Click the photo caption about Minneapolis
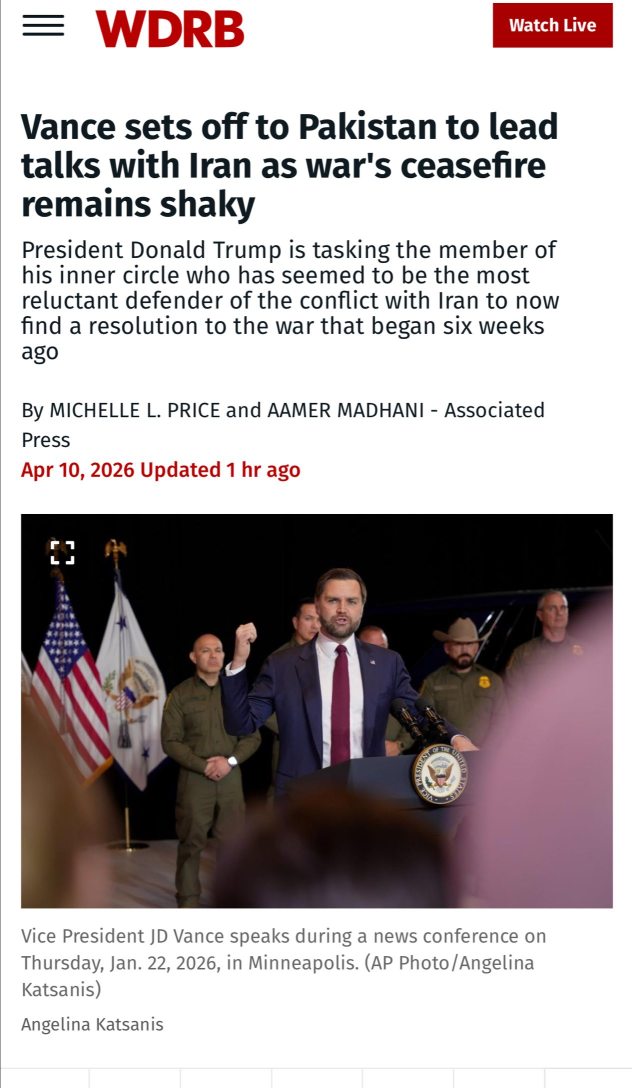The height and width of the screenshot is (1088, 632). [x=283, y=962]
